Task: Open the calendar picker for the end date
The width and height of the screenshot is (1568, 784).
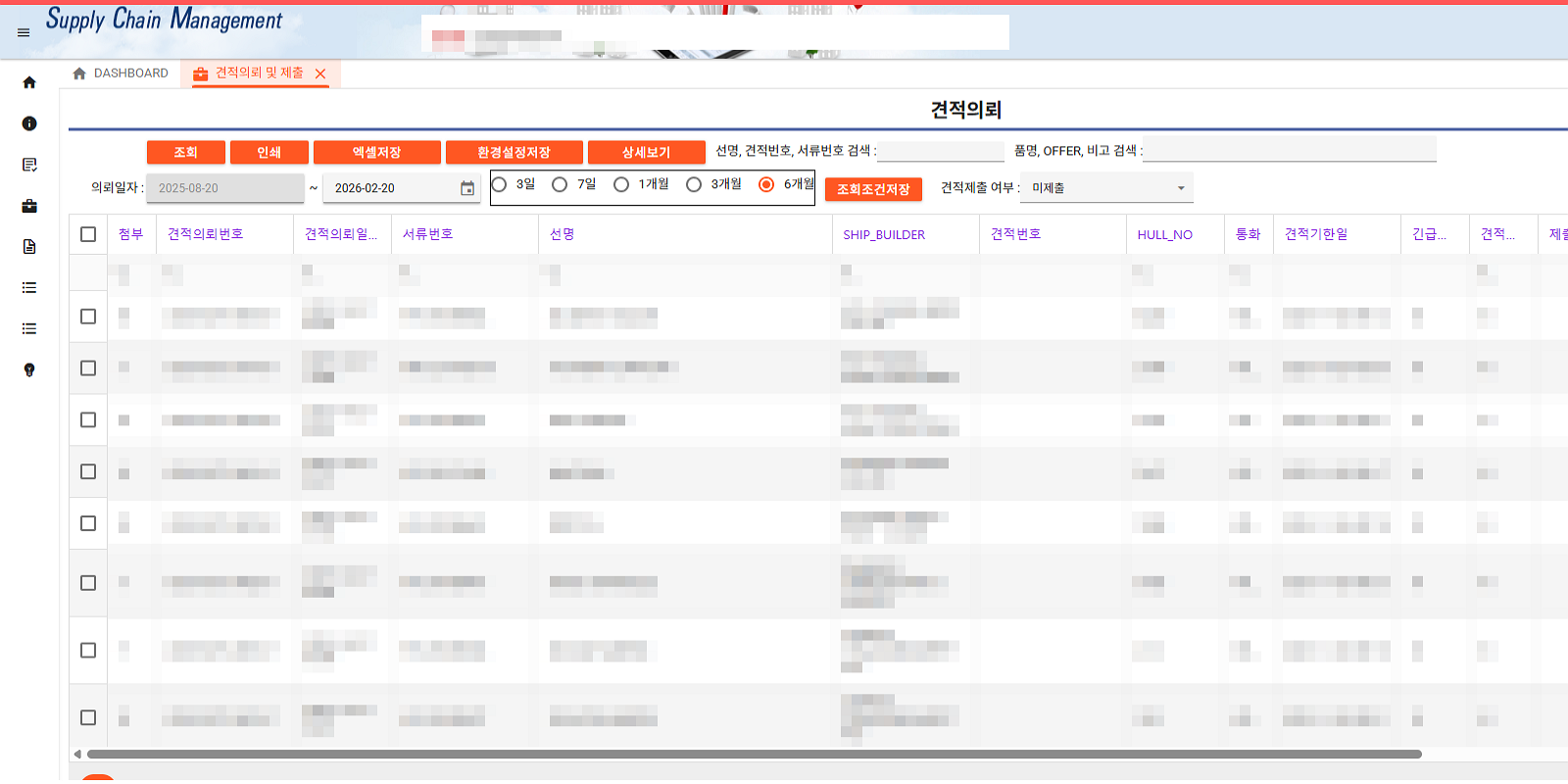Action: point(467,188)
